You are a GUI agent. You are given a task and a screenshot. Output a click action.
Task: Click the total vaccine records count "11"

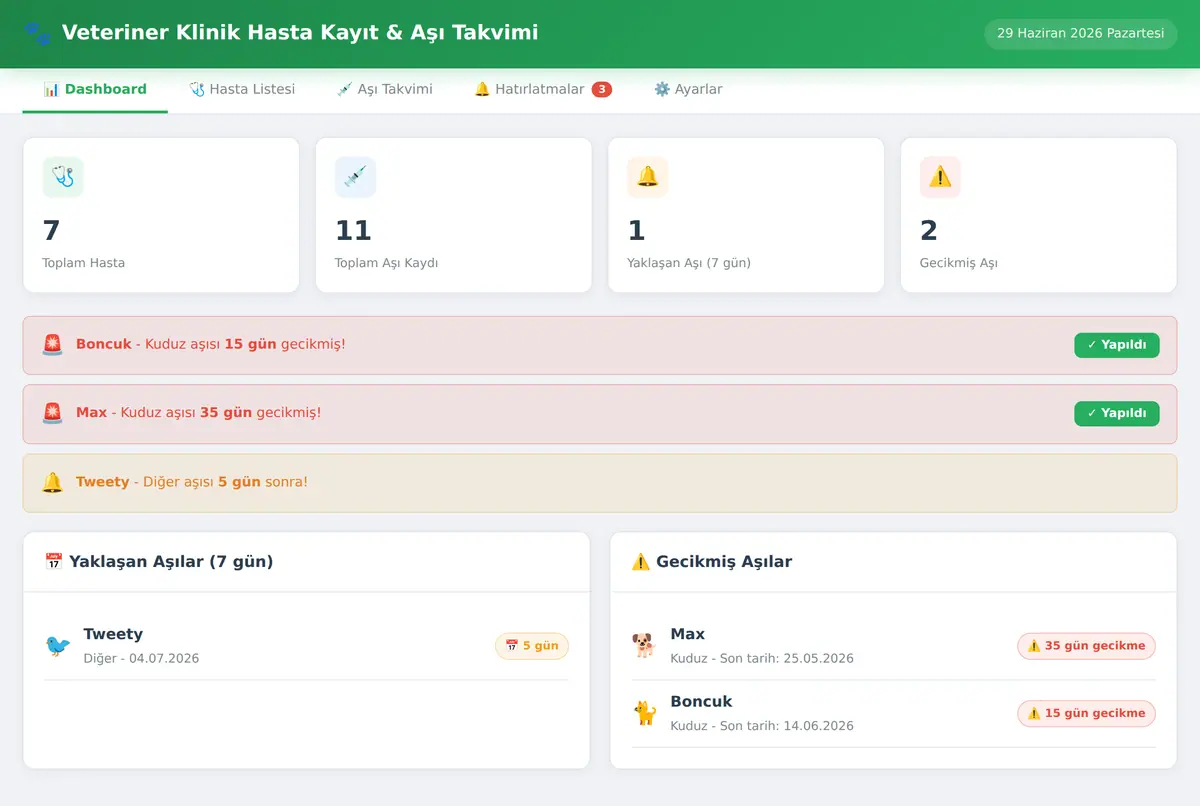(x=353, y=231)
